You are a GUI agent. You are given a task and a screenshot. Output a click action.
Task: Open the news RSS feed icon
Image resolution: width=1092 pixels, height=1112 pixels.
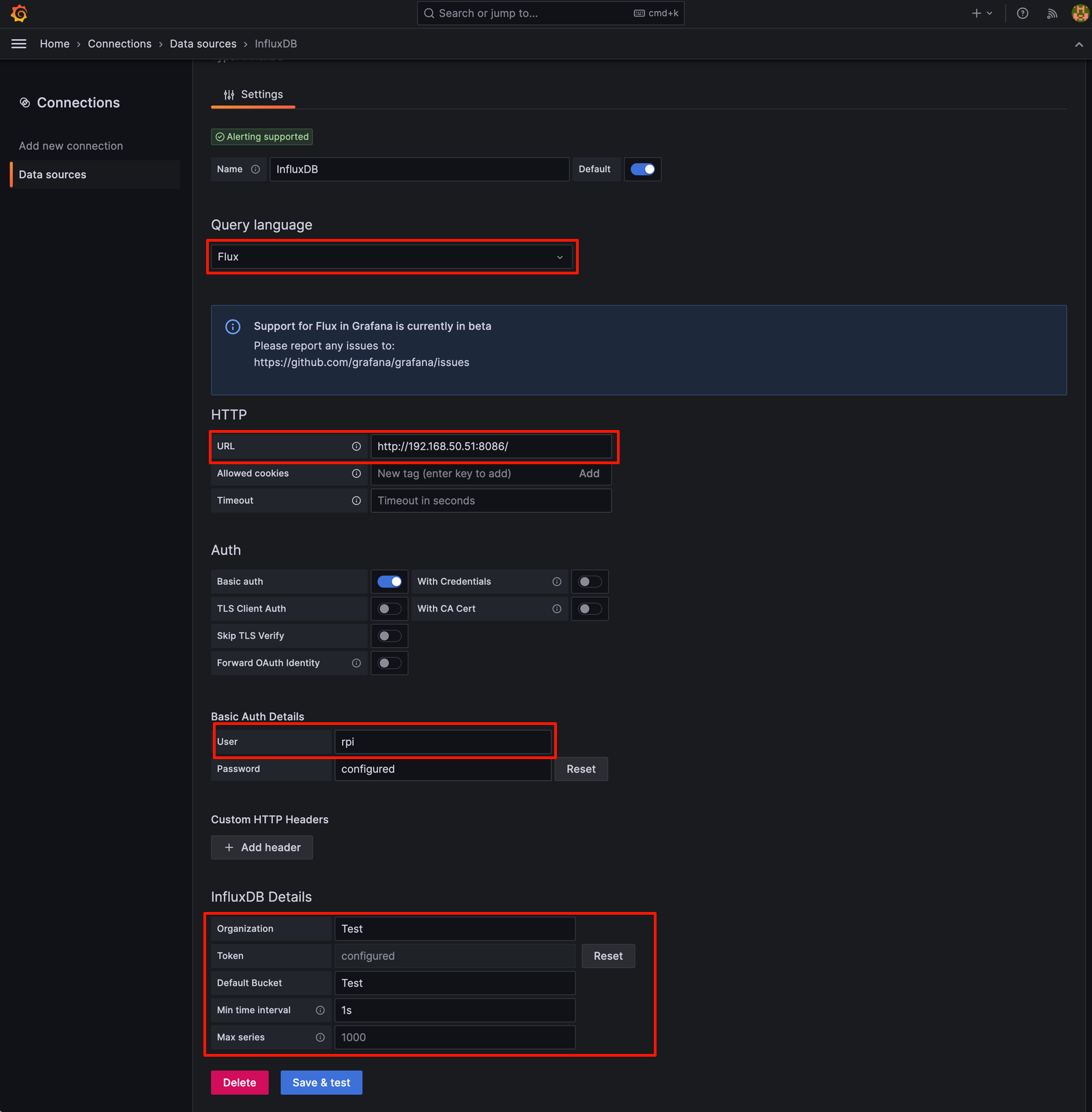(1052, 13)
